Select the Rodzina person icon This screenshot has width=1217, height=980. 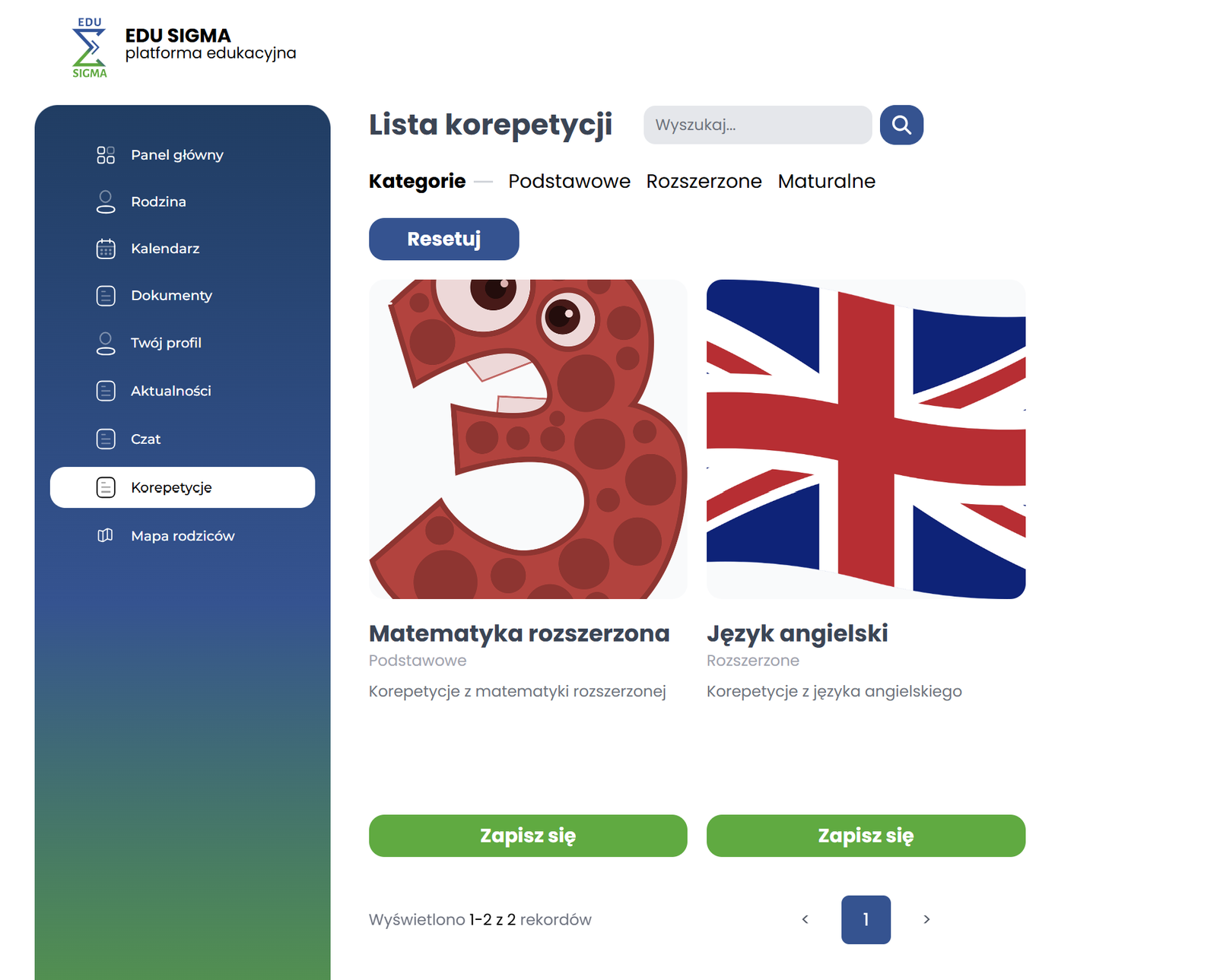106,201
